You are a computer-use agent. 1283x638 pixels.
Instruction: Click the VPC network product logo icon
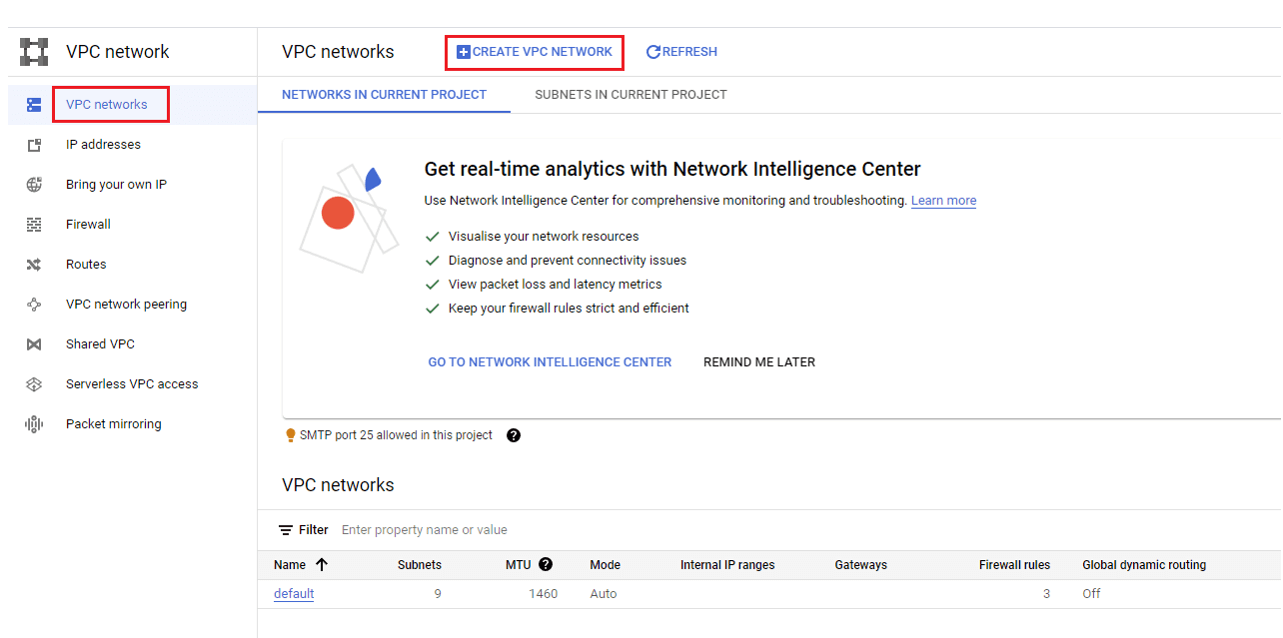click(34, 52)
